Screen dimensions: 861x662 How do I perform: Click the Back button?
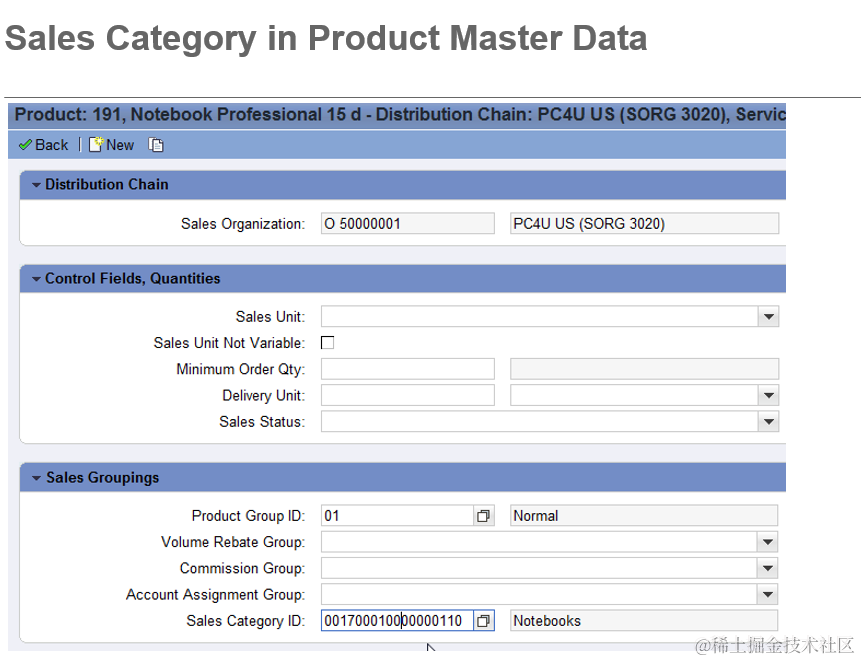pos(43,145)
